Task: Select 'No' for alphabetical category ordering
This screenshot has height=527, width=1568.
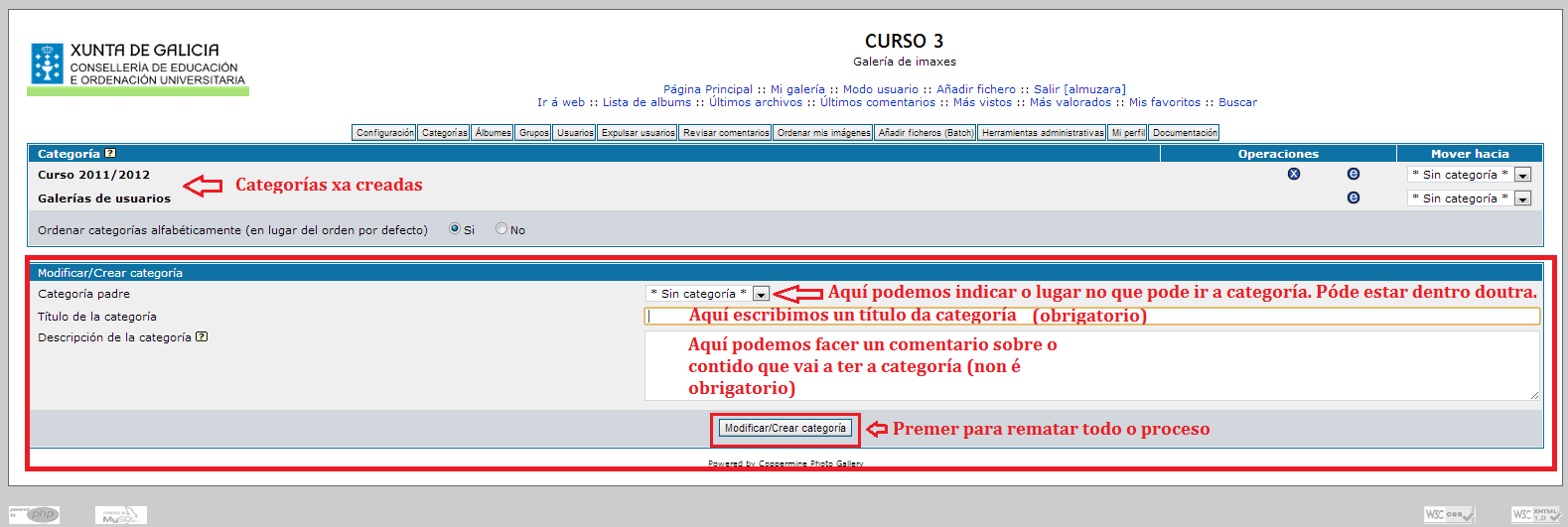Action: point(501,229)
